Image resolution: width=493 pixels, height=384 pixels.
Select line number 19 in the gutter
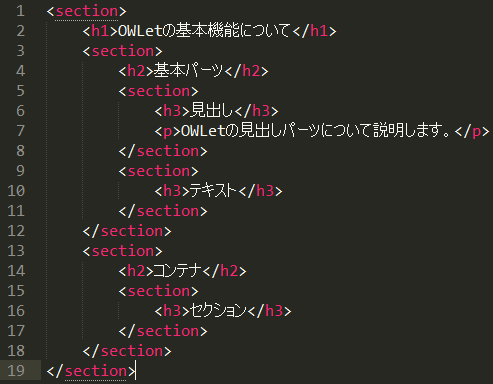pos(16,371)
